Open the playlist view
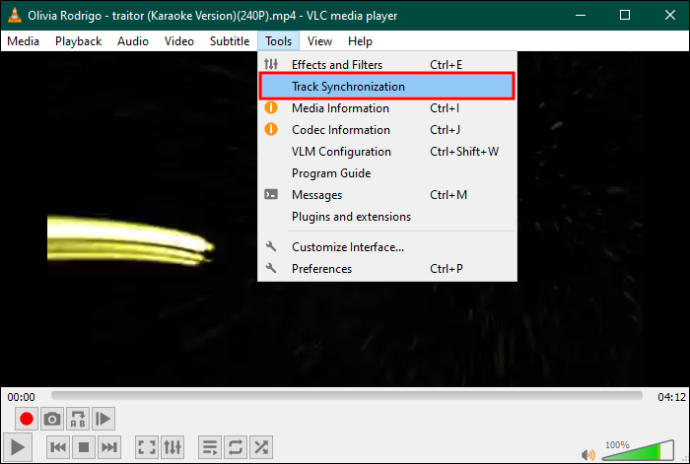 point(210,447)
